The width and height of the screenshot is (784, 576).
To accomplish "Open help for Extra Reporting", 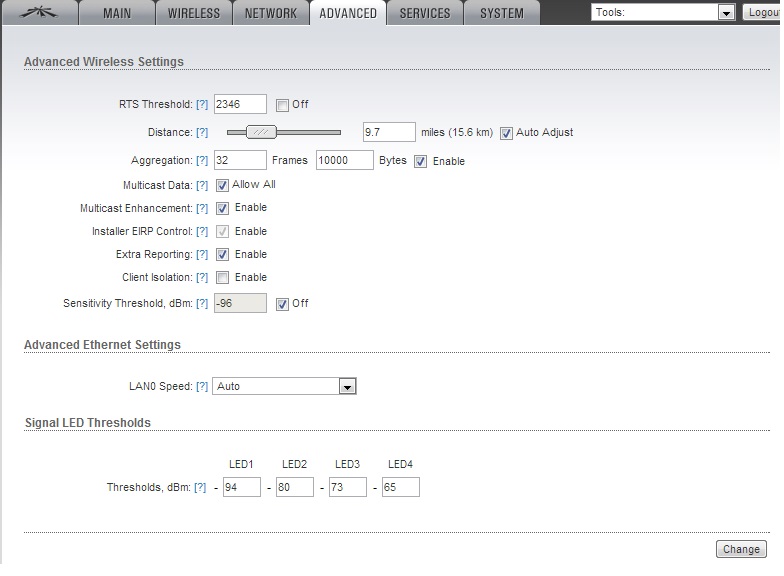I will (x=202, y=254).
